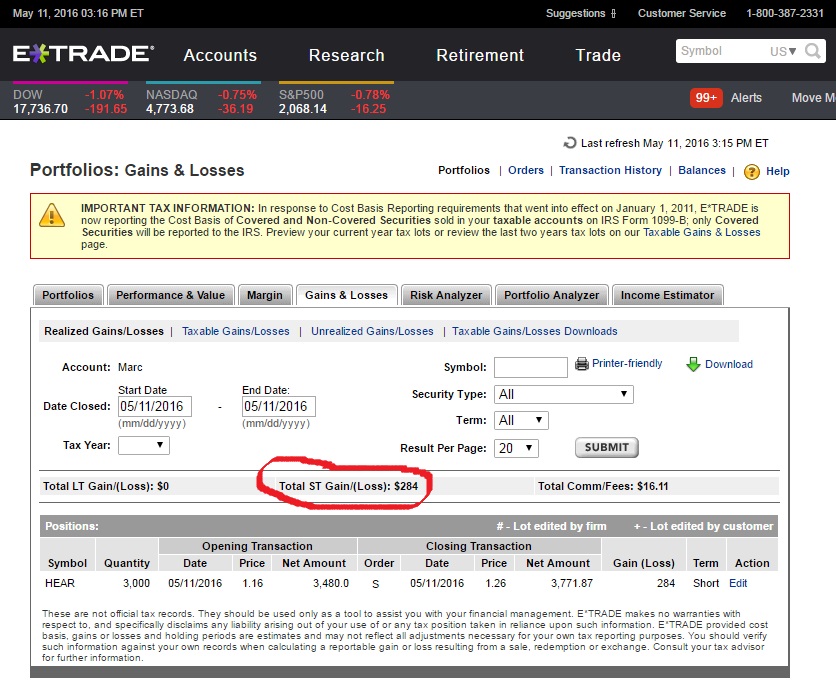Click the Suggestions icon in top bar
Viewport: 836px width, 682px height.
(x=613, y=13)
